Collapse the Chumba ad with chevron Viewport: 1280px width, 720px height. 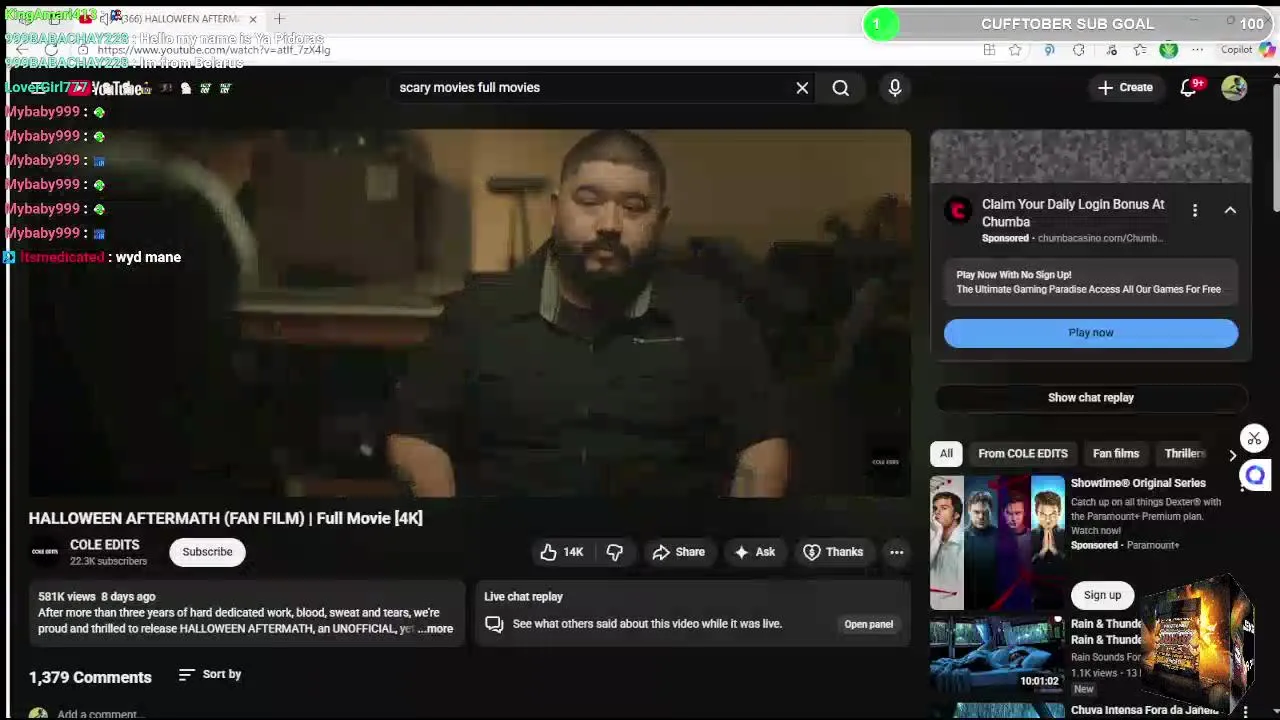(x=1230, y=210)
